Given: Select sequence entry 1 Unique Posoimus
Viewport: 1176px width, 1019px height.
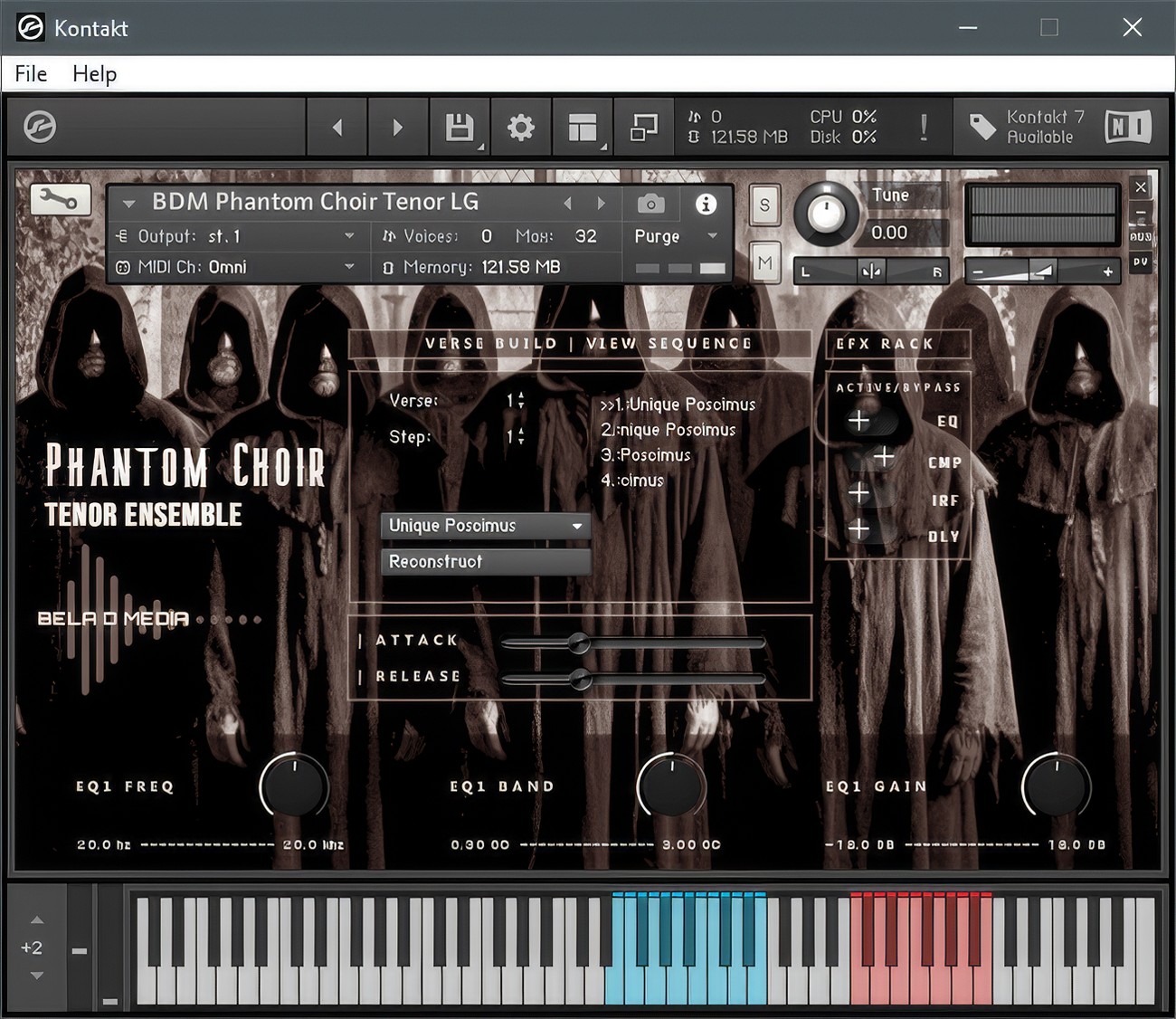Looking at the screenshot, I should pyautogui.click(x=678, y=405).
